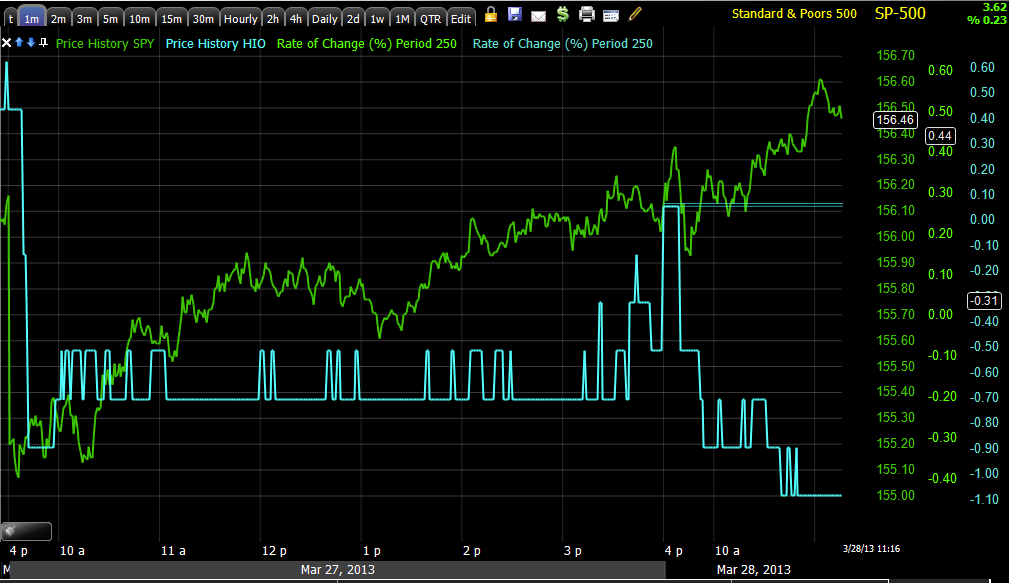Pin the panel with pushpin icon
The width and height of the screenshot is (1009, 583).
click(x=43, y=42)
